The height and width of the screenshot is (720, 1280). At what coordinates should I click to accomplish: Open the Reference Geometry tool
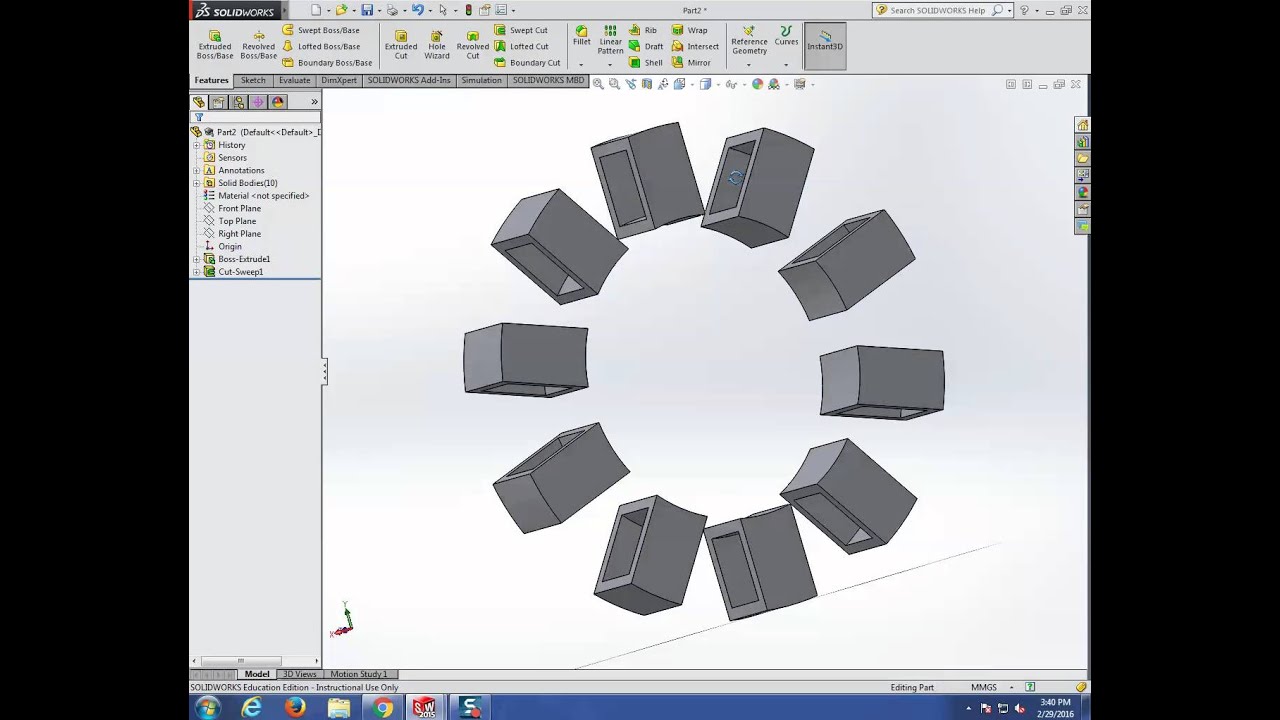[x=749, y=42]
